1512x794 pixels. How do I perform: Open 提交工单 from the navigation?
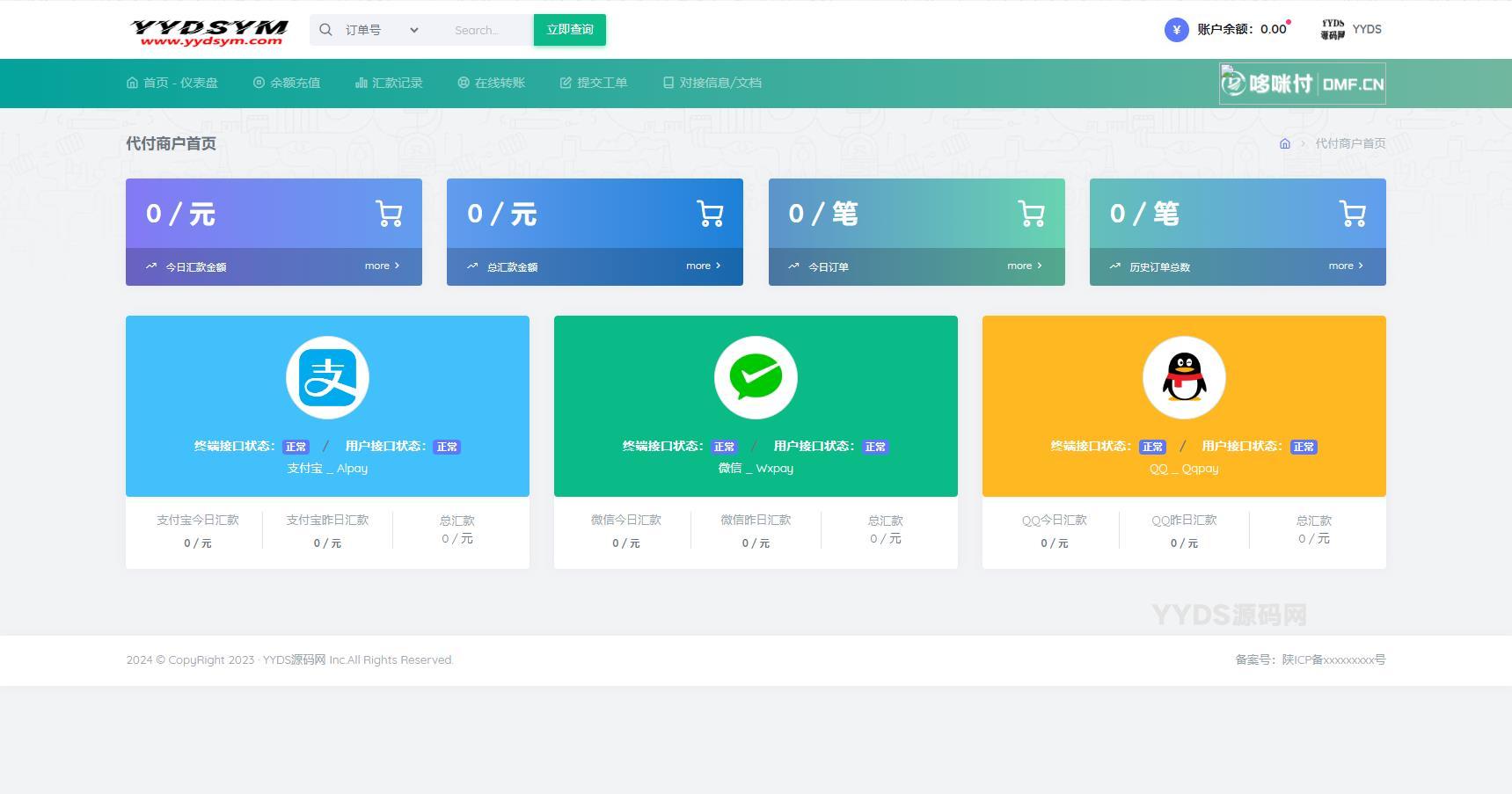[594, 83]
